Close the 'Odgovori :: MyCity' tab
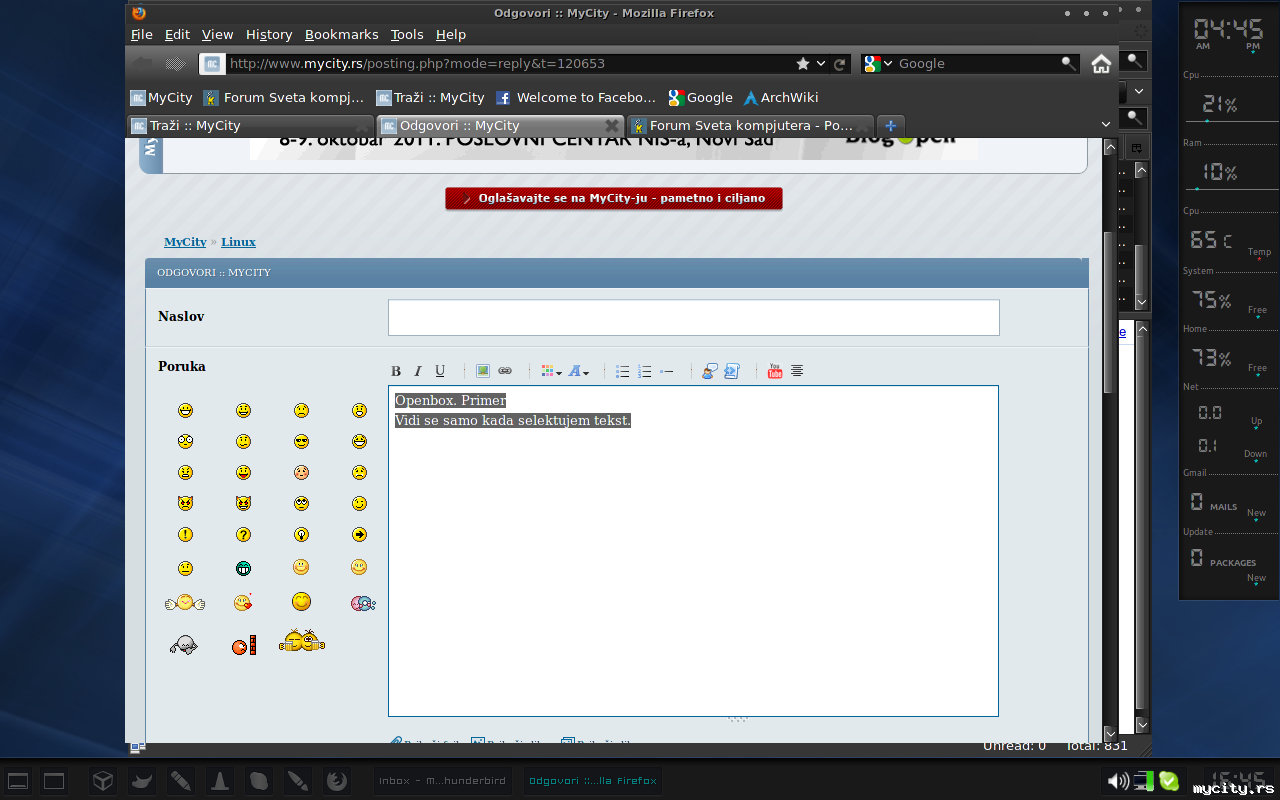The image size is (1280, 800). pyautogui.click(x=612, y=126)
